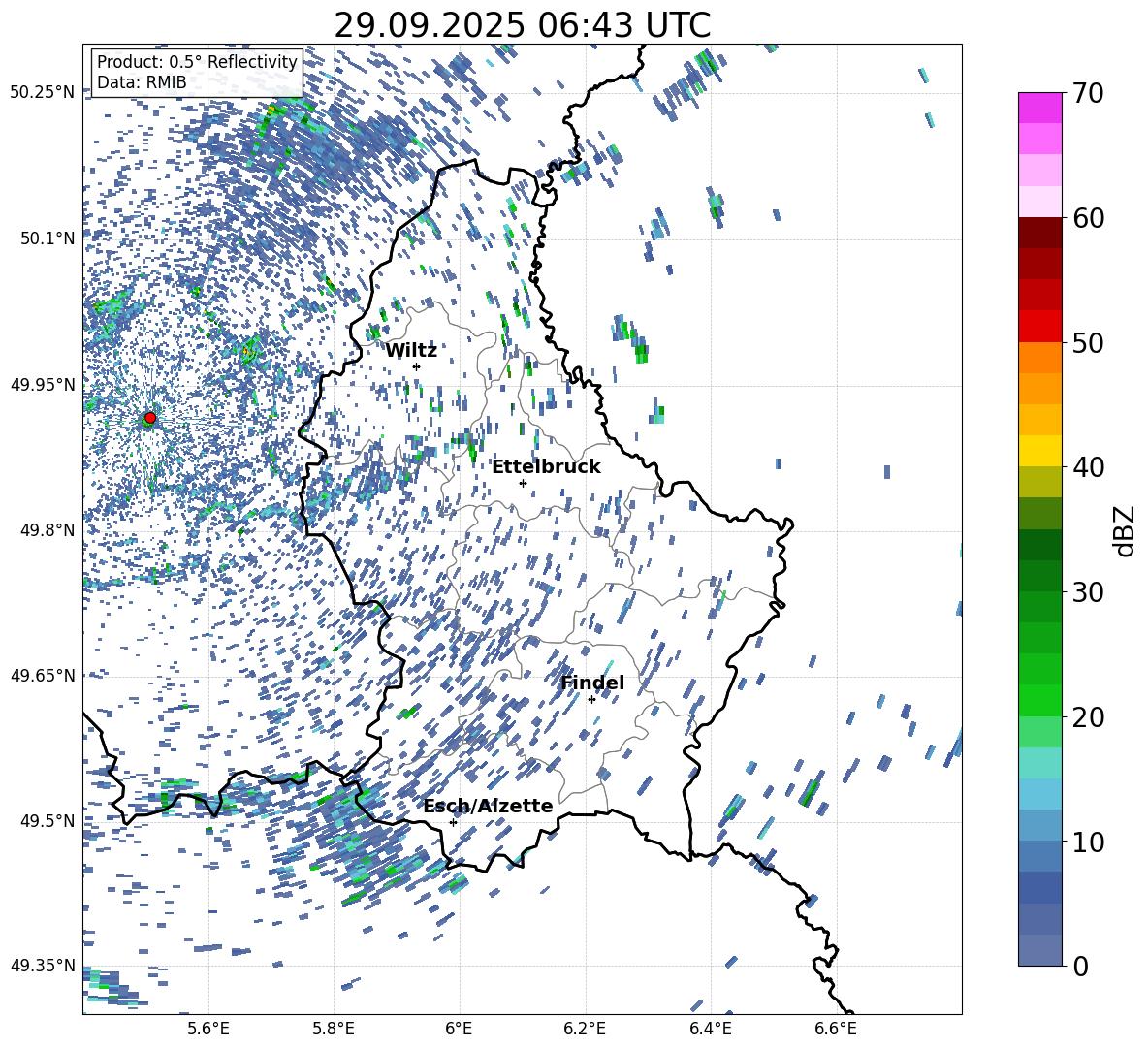
Task: Pick the magenta swatch atop the colorbar
Action: [x=1040, y=108]
